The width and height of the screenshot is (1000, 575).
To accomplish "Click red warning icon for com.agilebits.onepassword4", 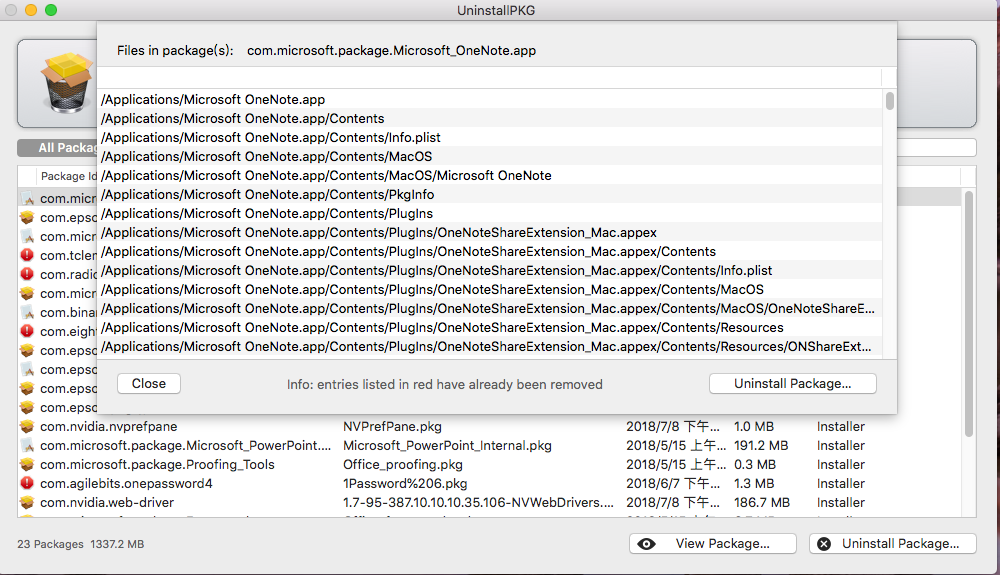I will coord(27,483).
